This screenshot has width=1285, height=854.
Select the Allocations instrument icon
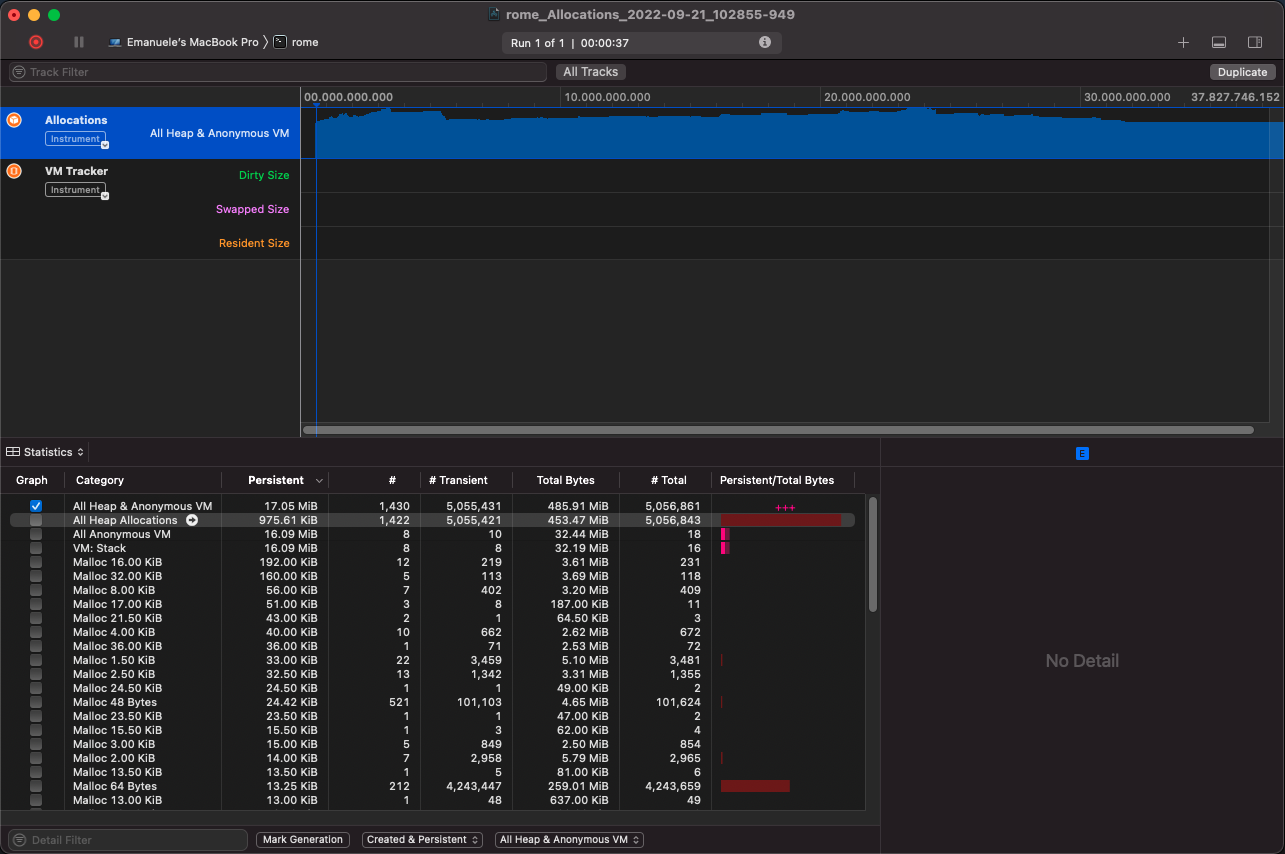(12, 120)
